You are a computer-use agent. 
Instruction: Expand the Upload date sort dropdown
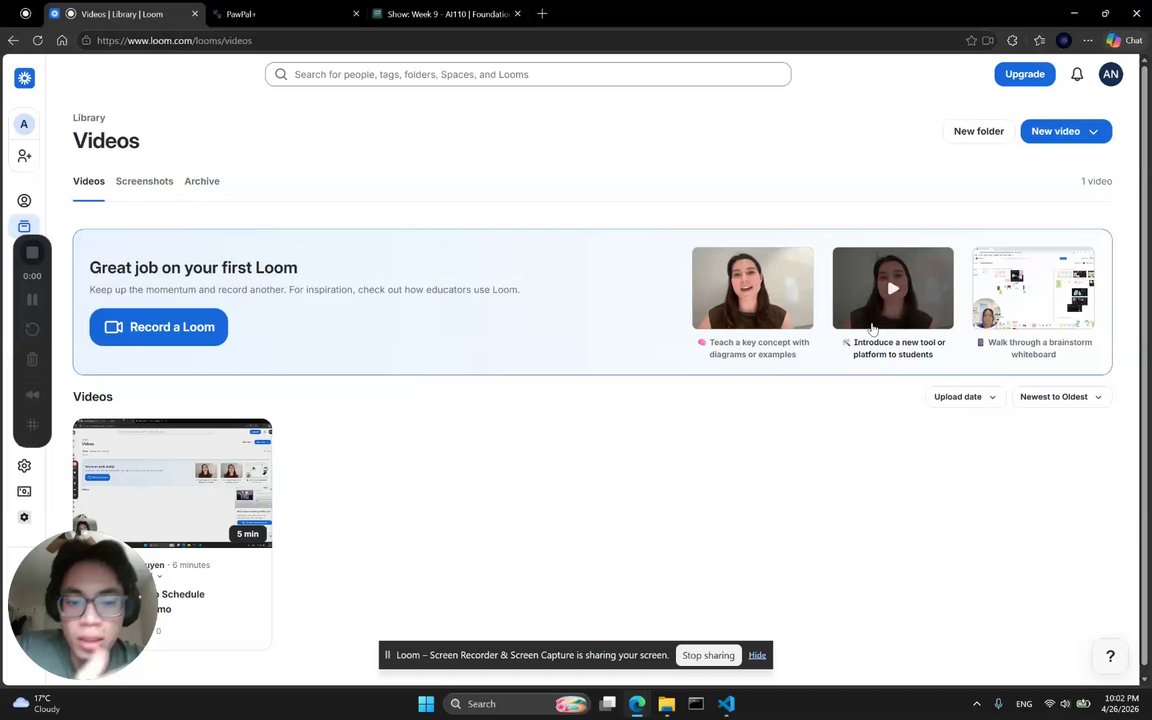(x=965, y=397)
